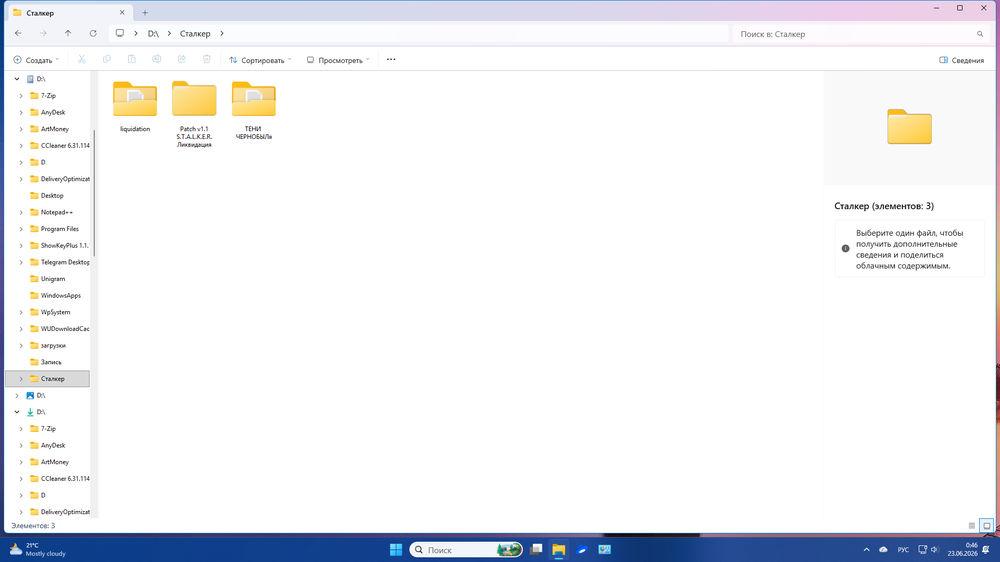Click the Сталкер window tab
The width and height of the screenshot is (1000, 562).
tap(69, 13)
